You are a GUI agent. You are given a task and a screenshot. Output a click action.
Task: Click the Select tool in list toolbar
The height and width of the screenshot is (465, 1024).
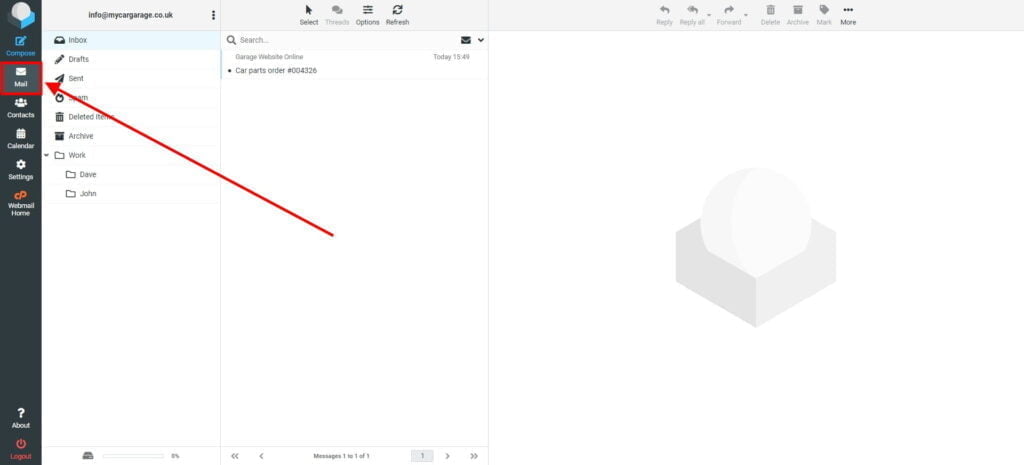pyautogui.click(x=309, y=15)
